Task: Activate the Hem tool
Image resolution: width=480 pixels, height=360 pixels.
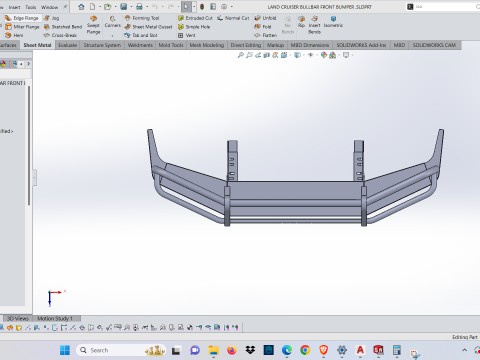Action: click(x=14, y=35)
